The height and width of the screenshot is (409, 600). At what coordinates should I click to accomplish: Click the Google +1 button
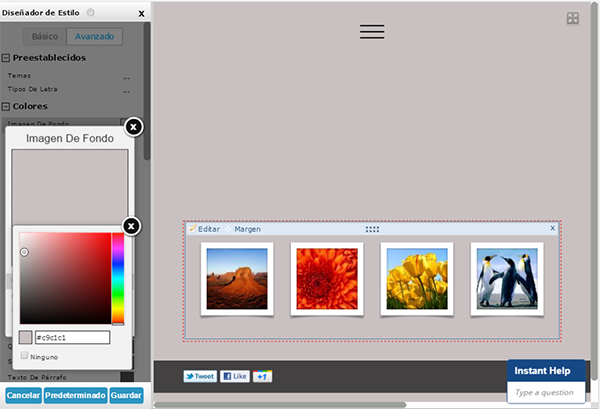(262, 376)
